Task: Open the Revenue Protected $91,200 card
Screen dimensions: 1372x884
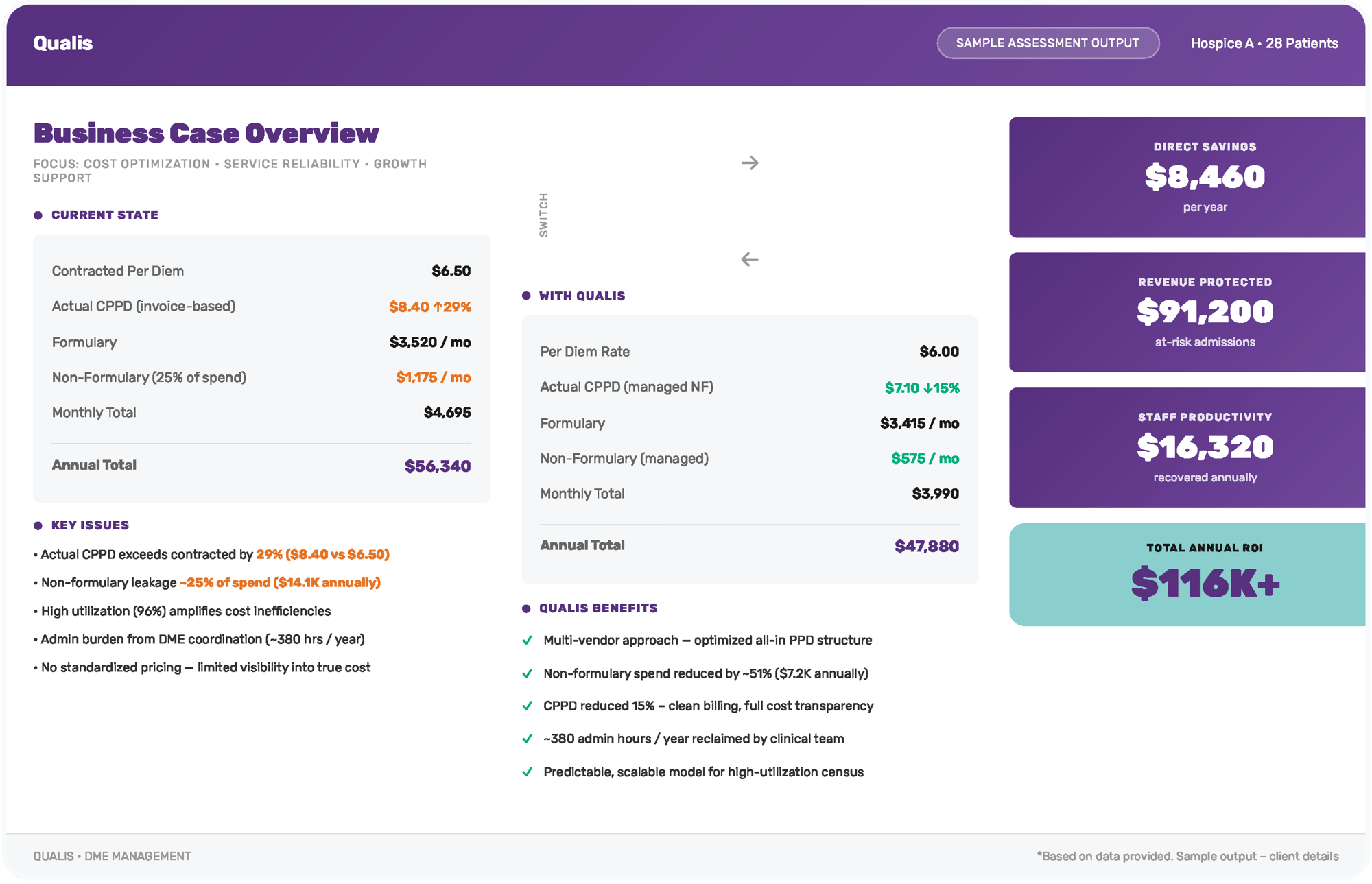Action: point(1187,313)
